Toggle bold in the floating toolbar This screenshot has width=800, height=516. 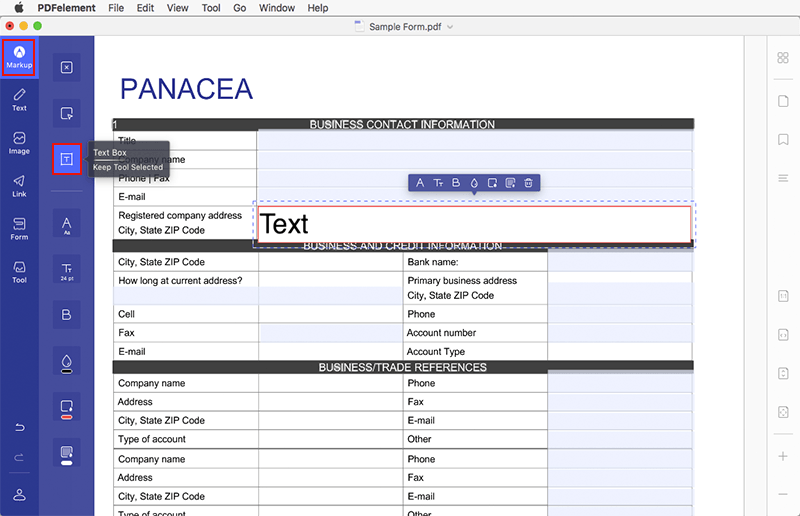[456, 183]
